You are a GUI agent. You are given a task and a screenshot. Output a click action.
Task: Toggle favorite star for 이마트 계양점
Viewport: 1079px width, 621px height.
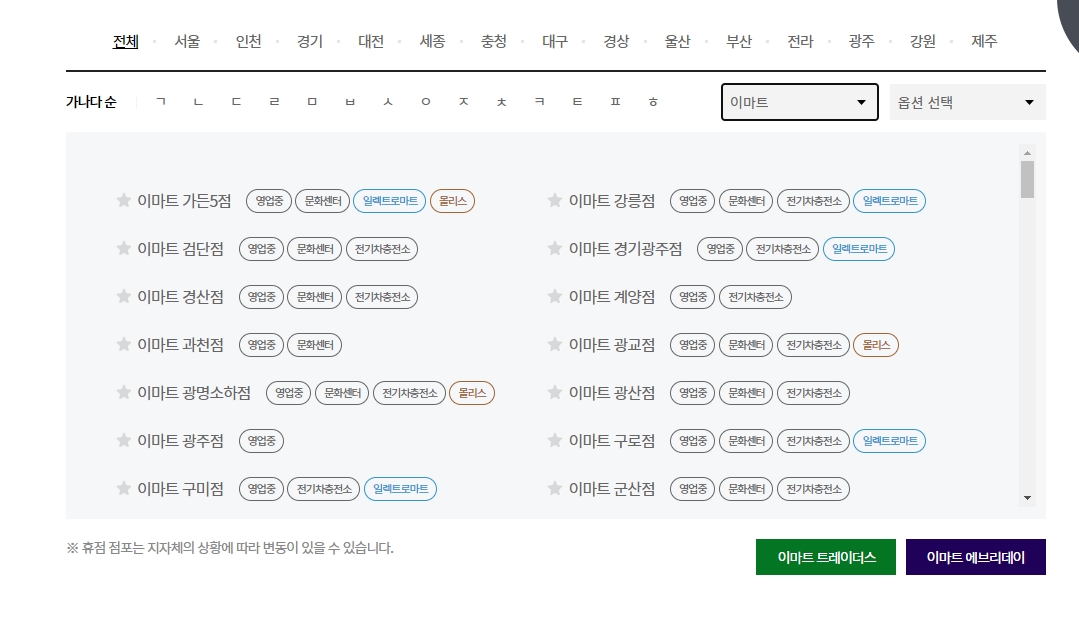click(554, 296)
